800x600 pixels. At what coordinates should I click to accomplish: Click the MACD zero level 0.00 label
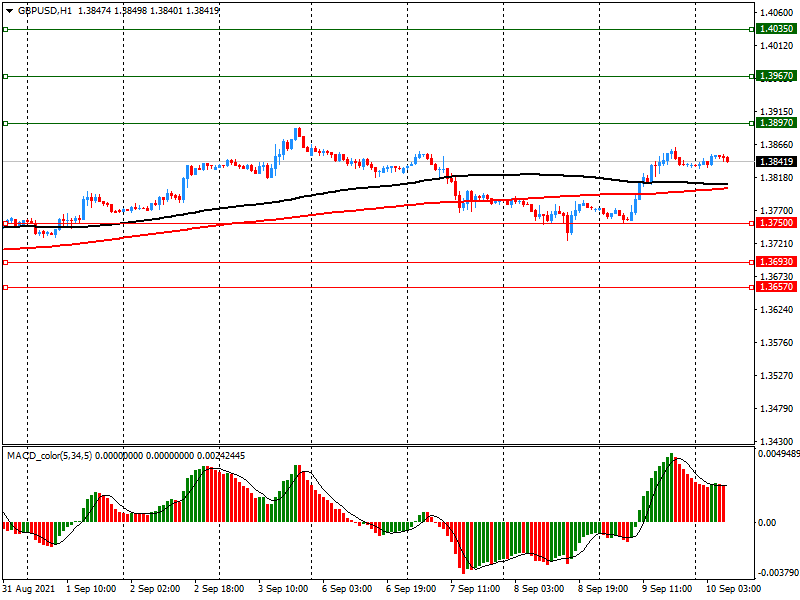point(767,522)
